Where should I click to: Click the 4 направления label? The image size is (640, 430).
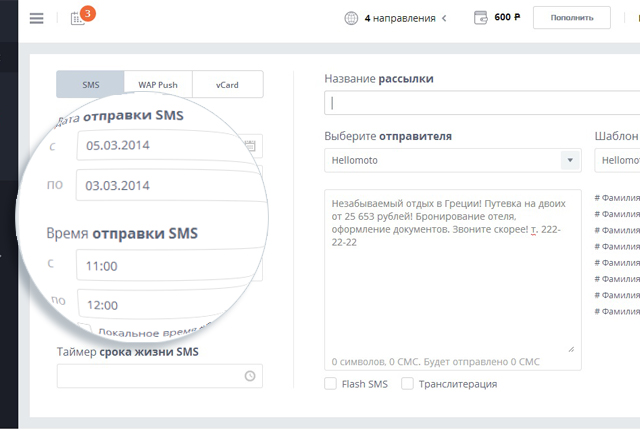point(400,18)
